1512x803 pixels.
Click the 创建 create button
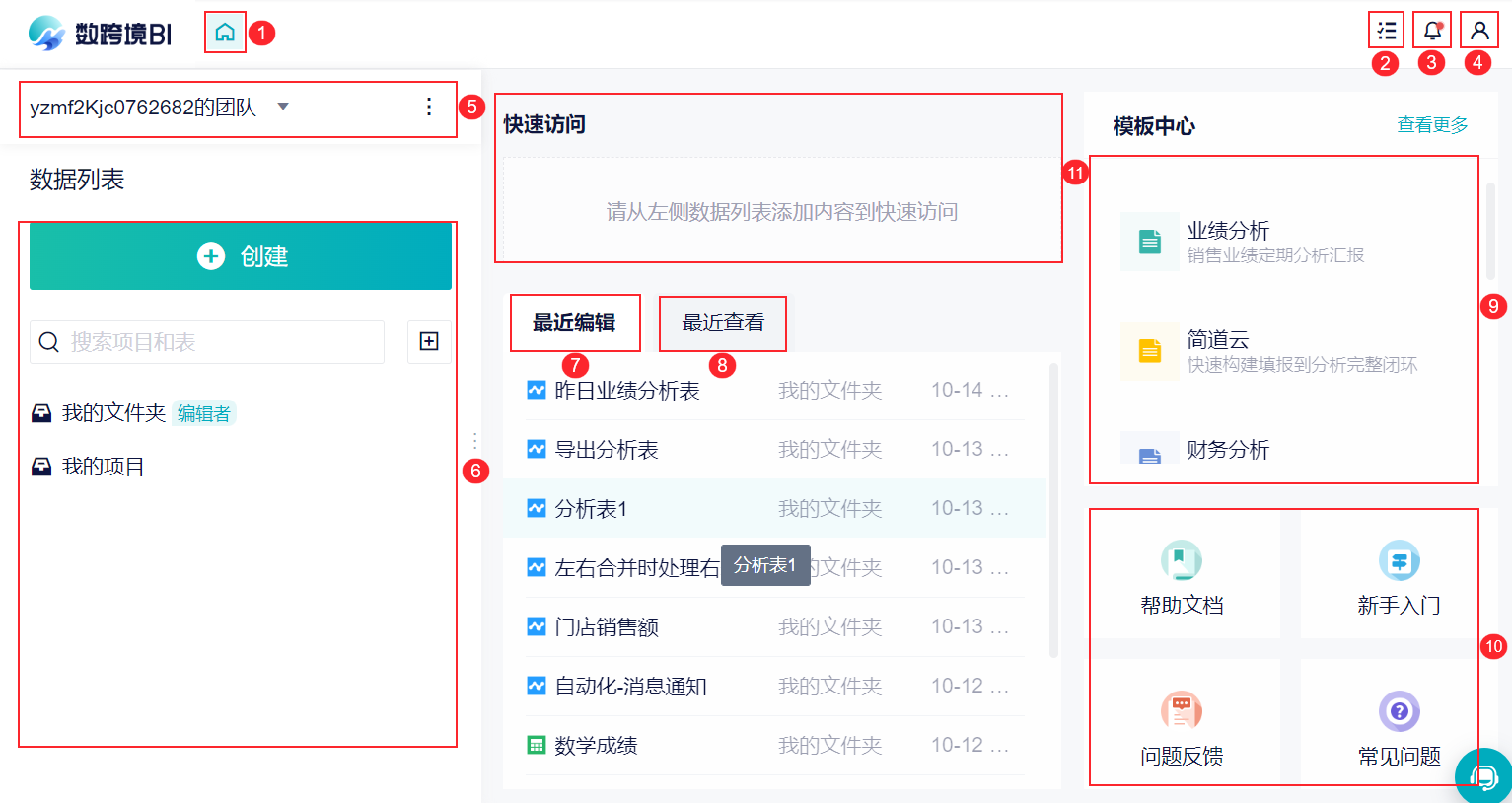click(241, 256)
